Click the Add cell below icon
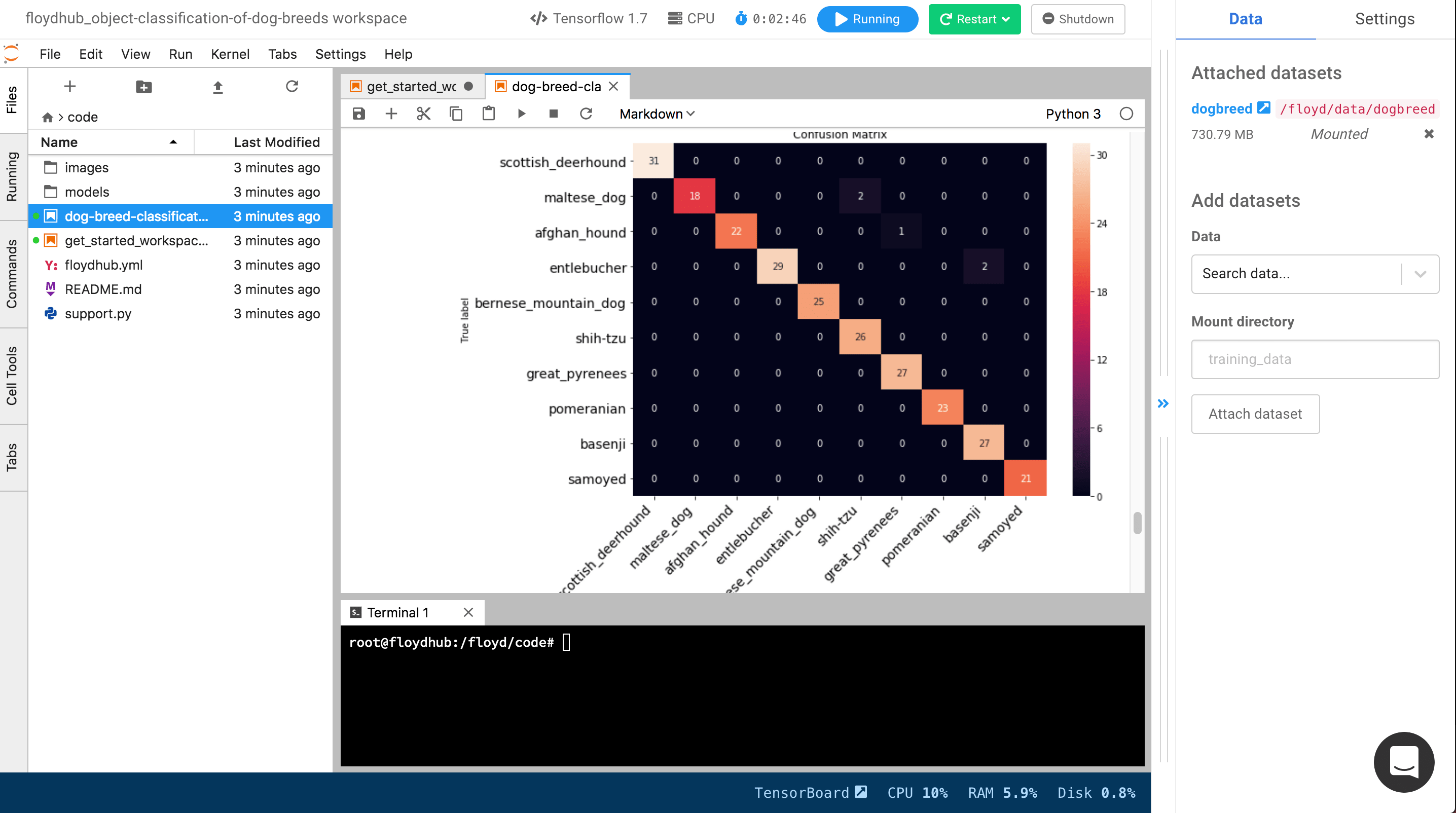Screen dimensions: 1456x813 [x=391, y=113]
